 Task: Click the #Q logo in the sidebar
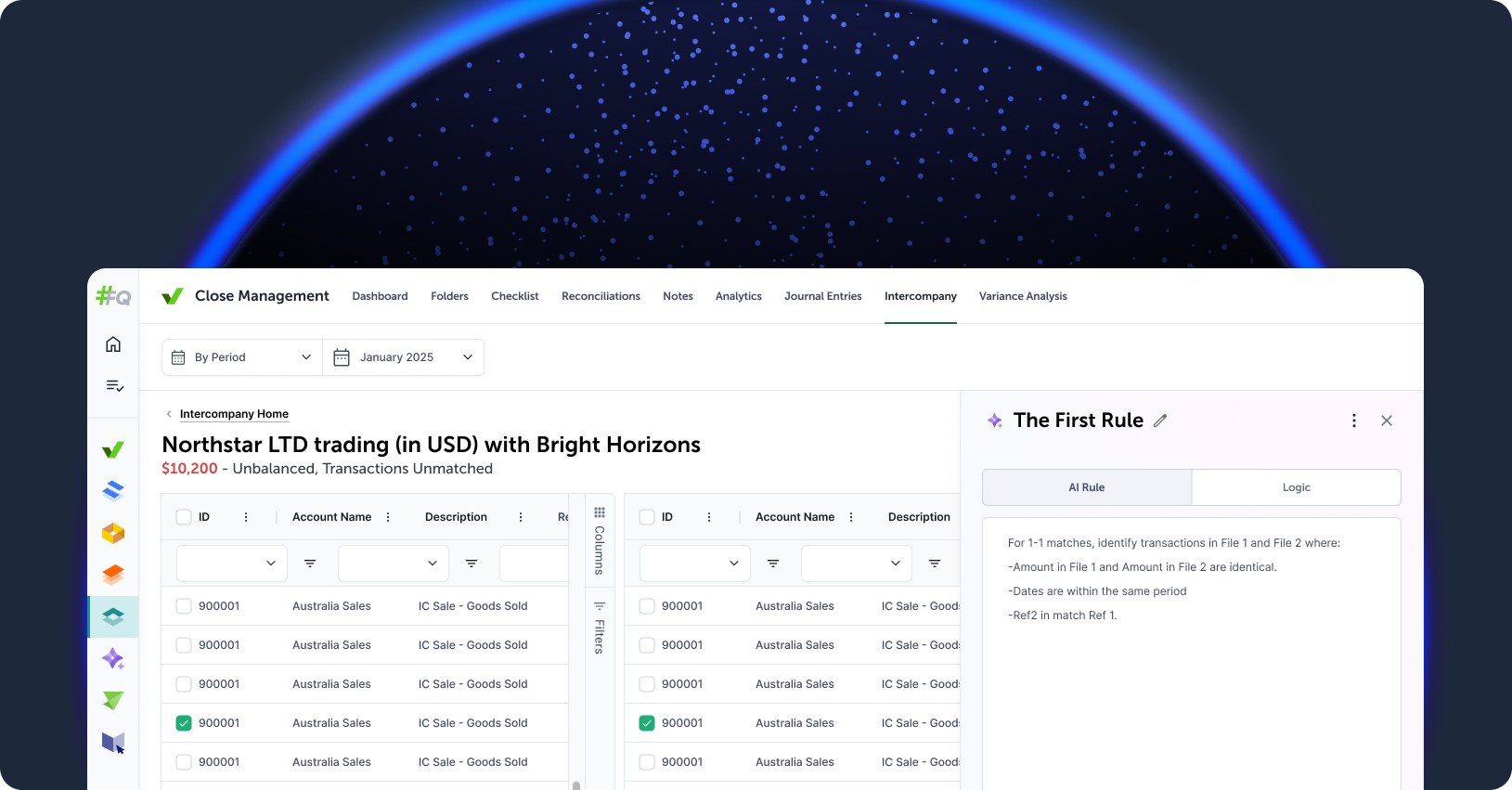pos(113,296)
